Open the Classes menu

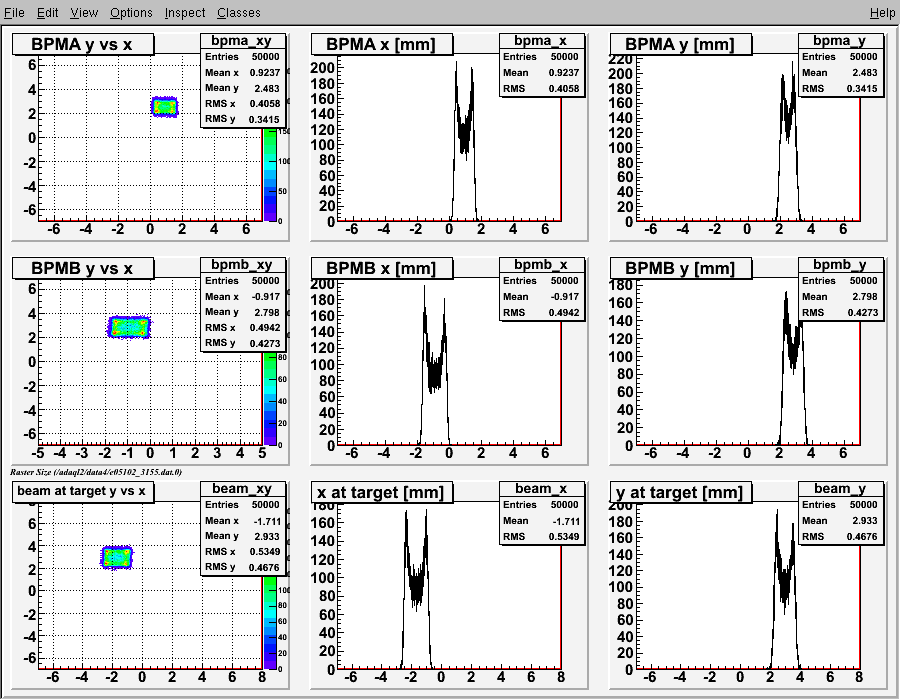coord(239,13)
